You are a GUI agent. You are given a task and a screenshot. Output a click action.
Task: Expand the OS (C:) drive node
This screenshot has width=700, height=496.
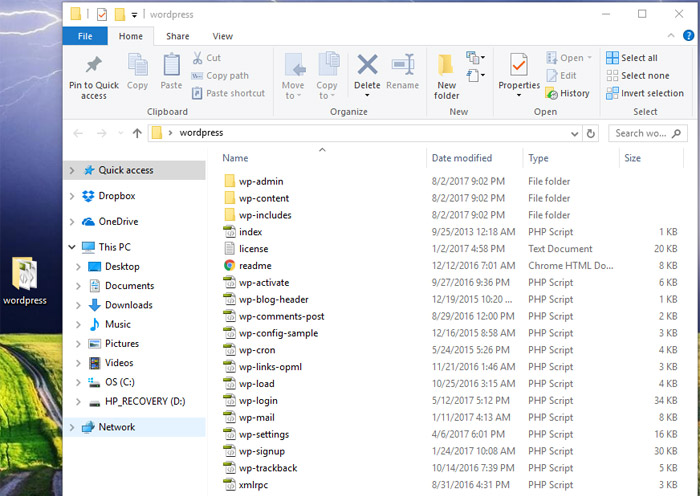79,382
